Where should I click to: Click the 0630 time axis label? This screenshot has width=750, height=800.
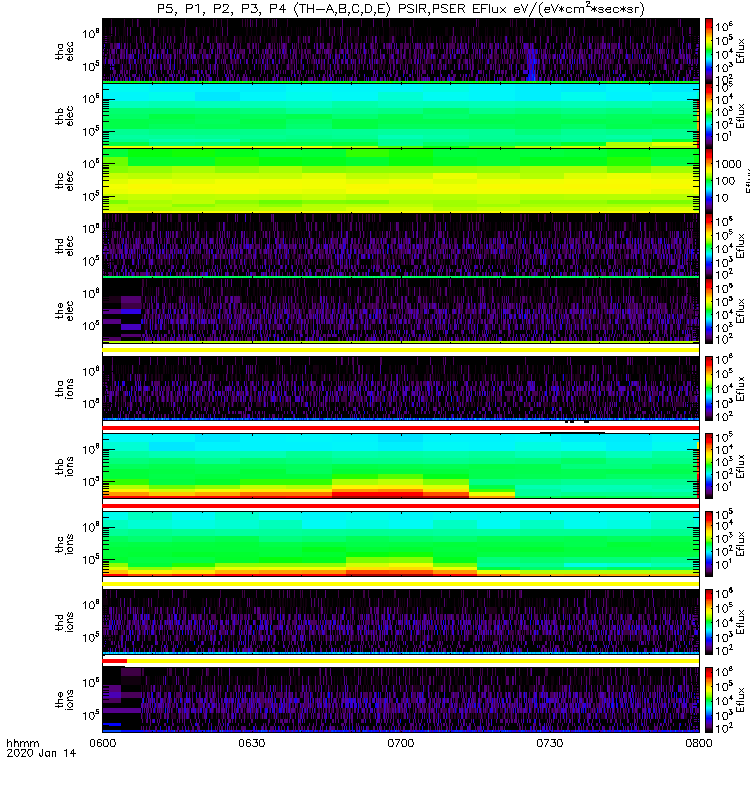[x=252, y=743]
